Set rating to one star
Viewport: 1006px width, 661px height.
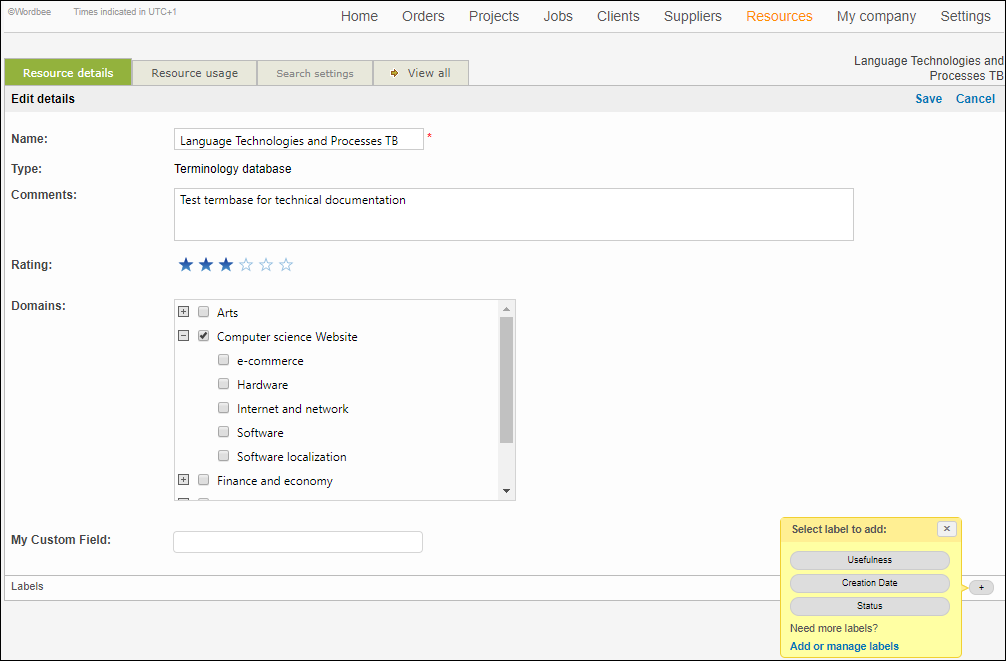click(185, 265)
